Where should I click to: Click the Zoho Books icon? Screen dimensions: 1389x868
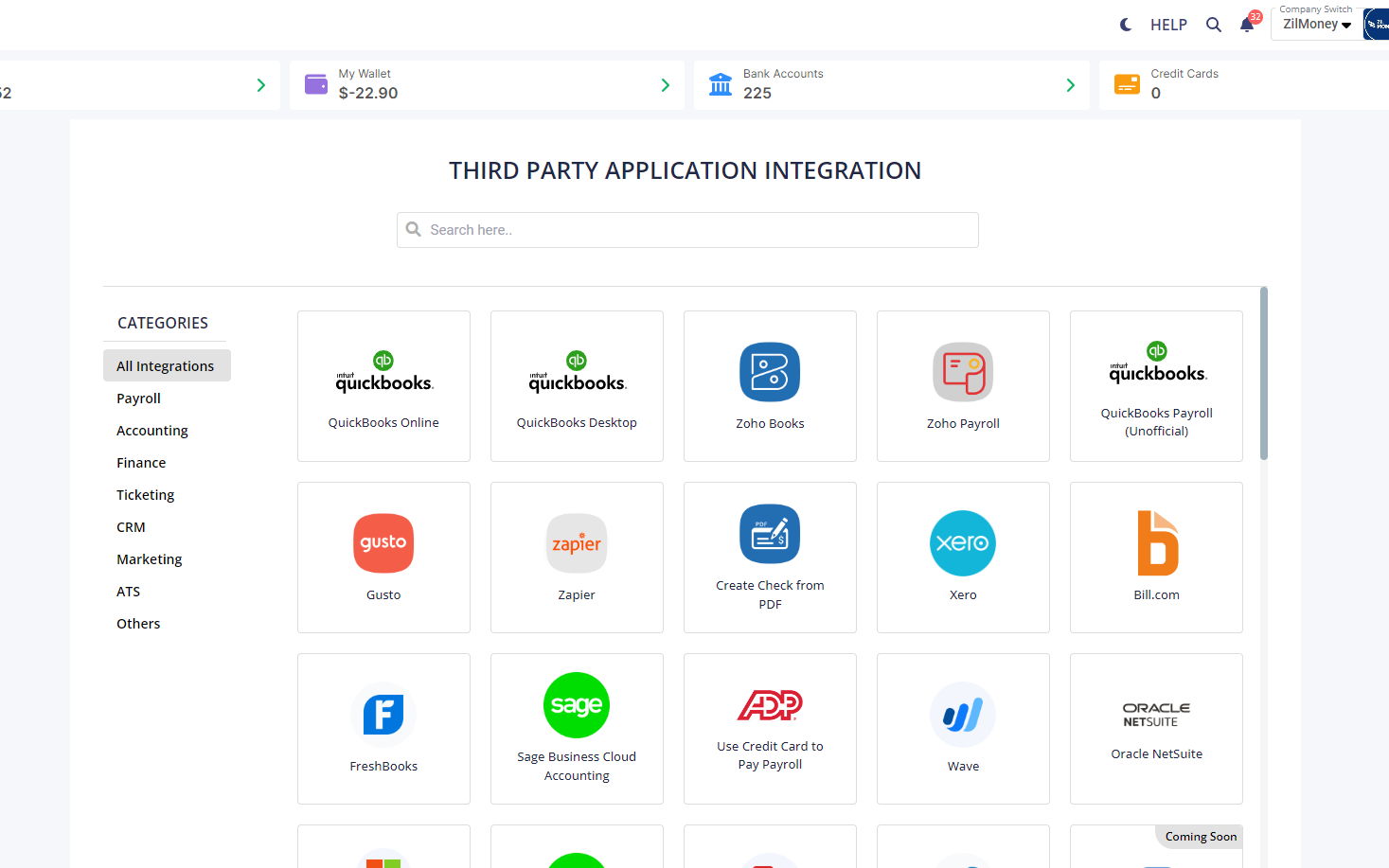(770, 372)
